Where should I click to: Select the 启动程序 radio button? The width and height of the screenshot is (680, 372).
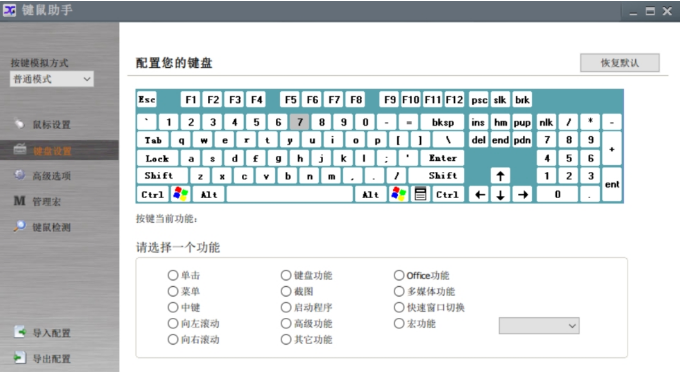tap(286, 307)
